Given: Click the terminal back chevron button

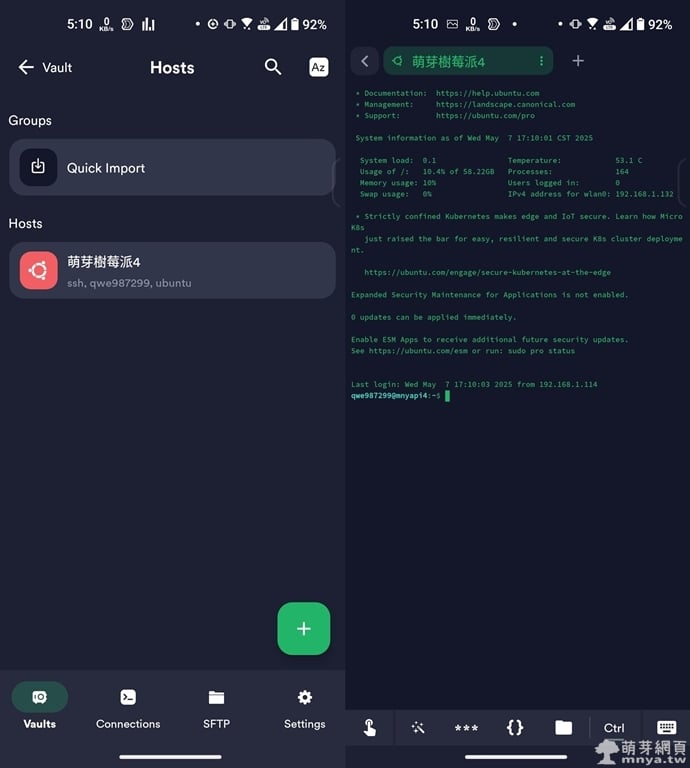Looking at the screenshot, I should (365, 61).
